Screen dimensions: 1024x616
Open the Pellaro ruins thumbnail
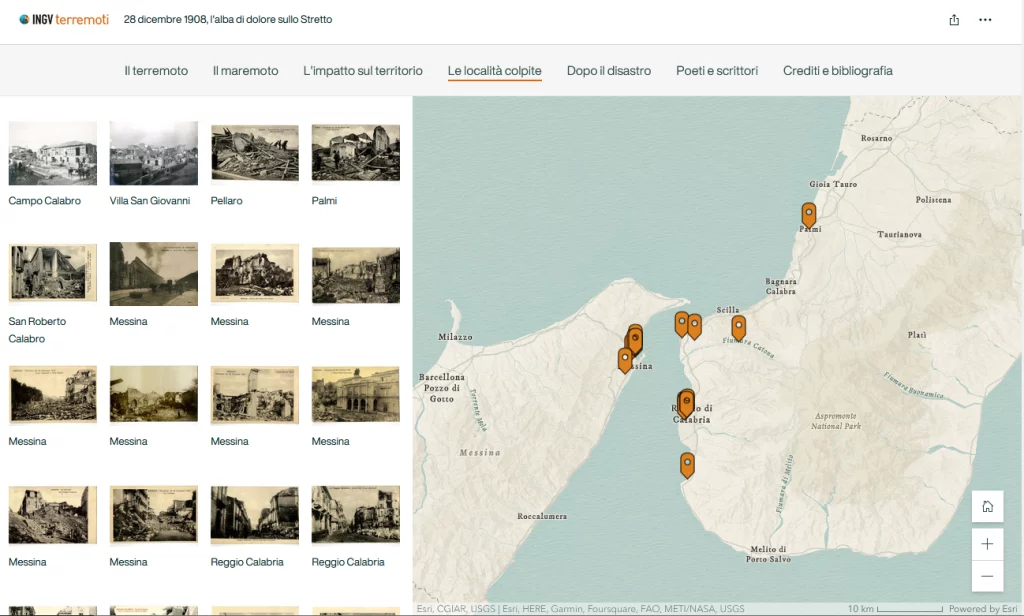point(255,153)
